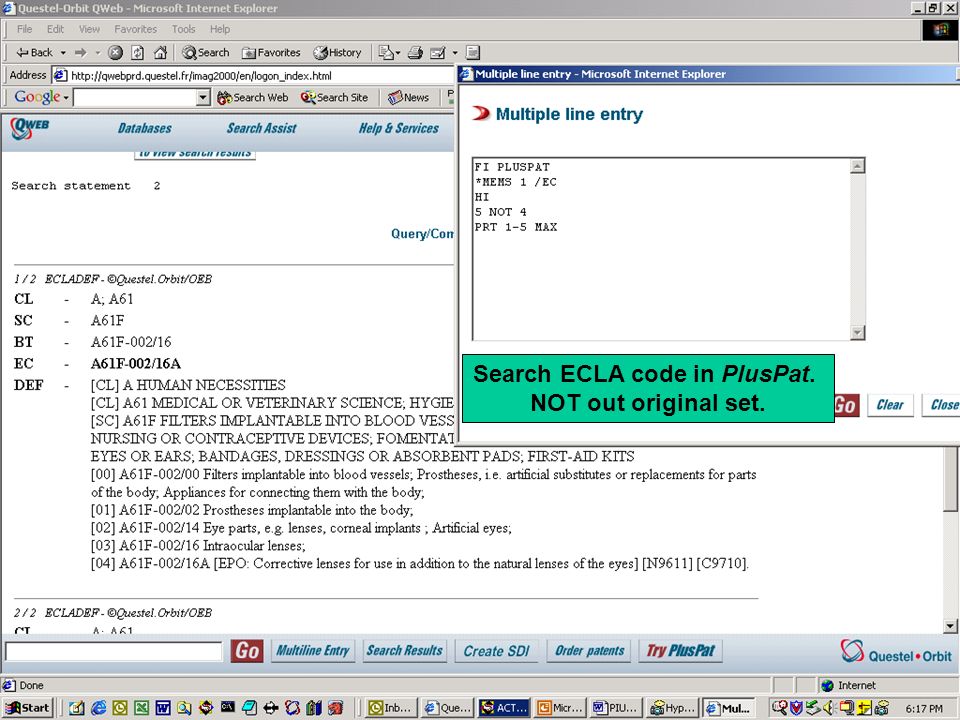
Task: Click the Google toolbar search field
Action: [135, 97]
